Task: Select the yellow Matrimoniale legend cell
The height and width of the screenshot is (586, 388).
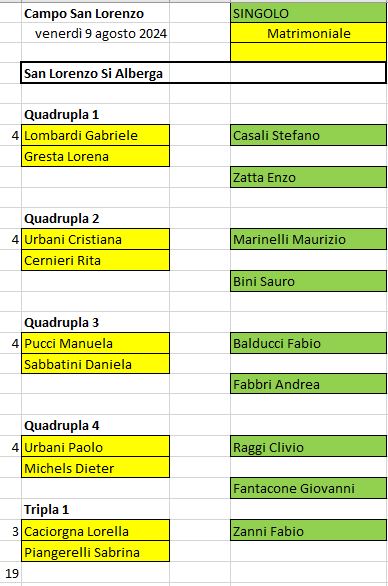Action: pyautogui.click(x=308, y=33)
